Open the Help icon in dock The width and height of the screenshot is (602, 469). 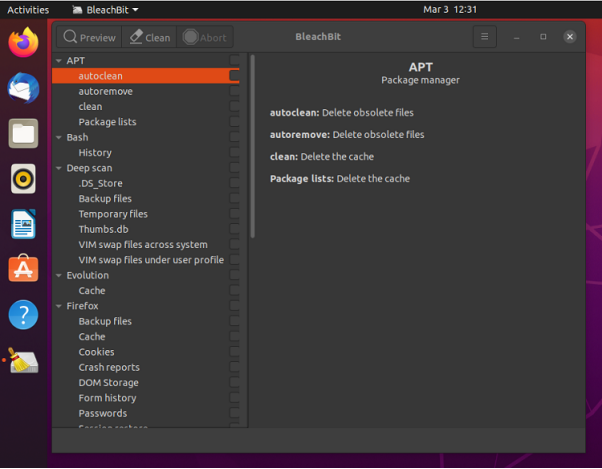click(23, 315)
